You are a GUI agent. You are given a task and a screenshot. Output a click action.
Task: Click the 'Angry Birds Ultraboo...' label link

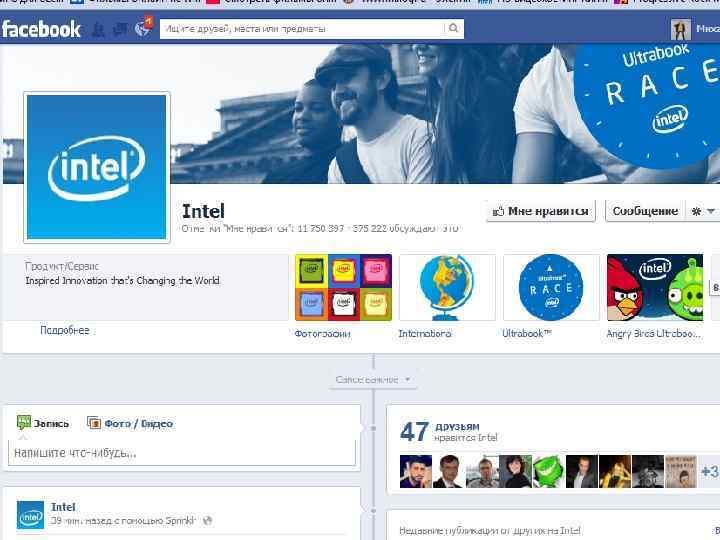654,334
